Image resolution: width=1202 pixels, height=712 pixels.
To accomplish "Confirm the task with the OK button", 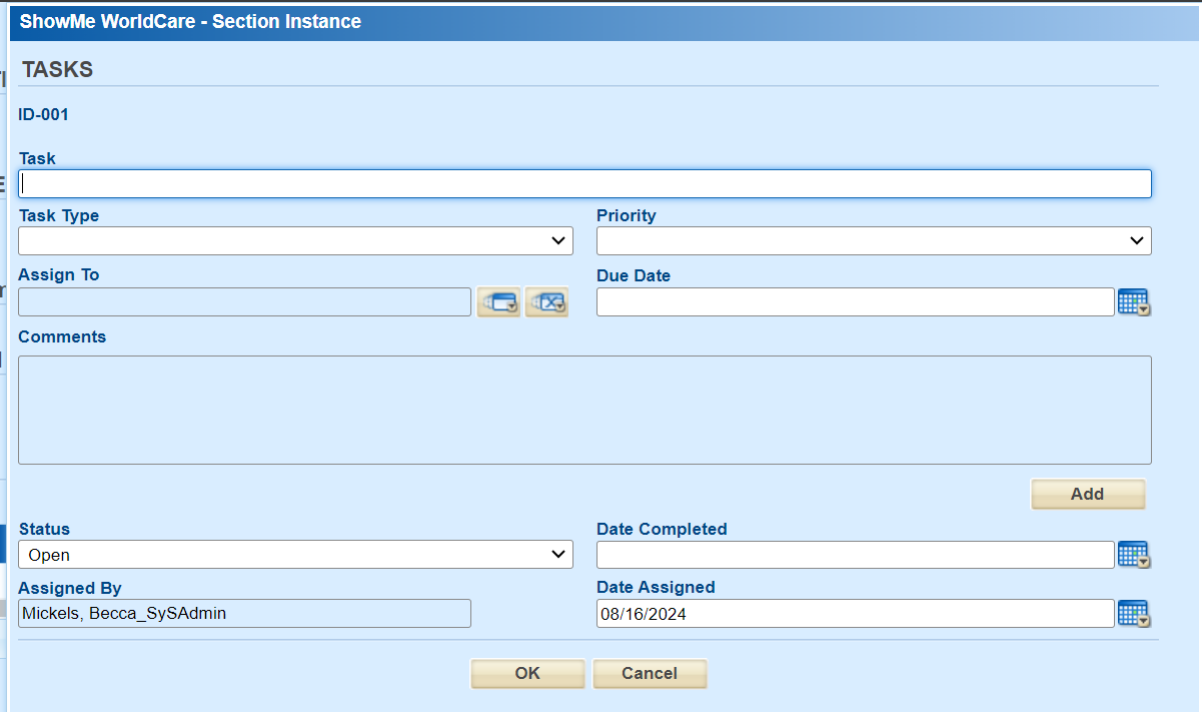I will 528,674.
